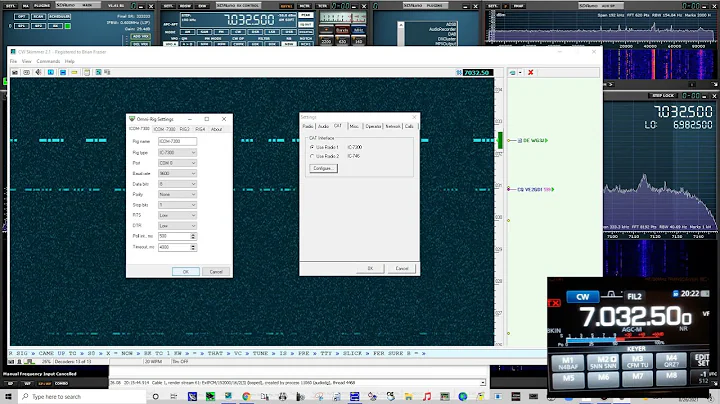Tap M2 SNN SNN keyer memory

click(x=603, y=362)
